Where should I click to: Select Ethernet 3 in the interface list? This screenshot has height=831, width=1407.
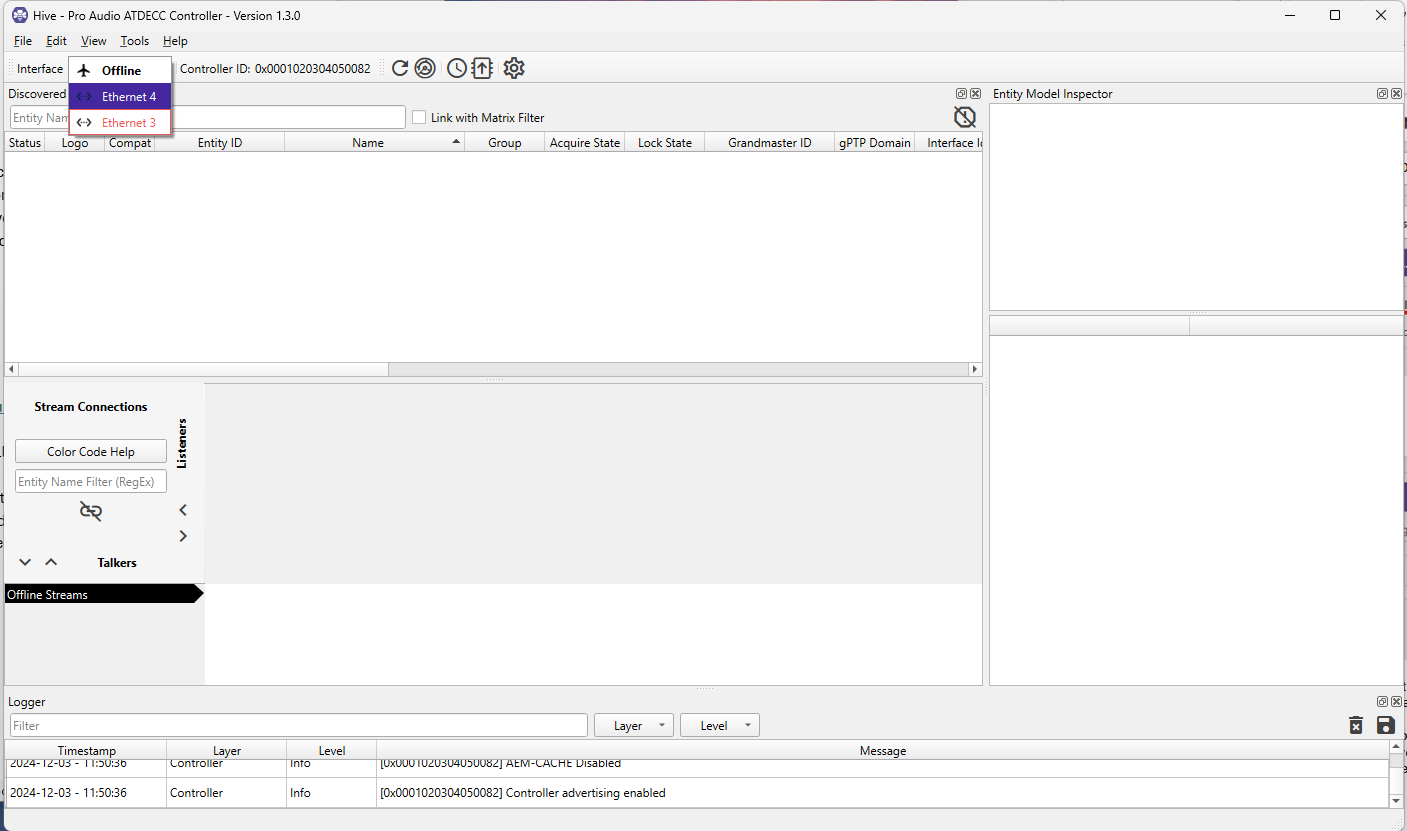pos(120,122)
